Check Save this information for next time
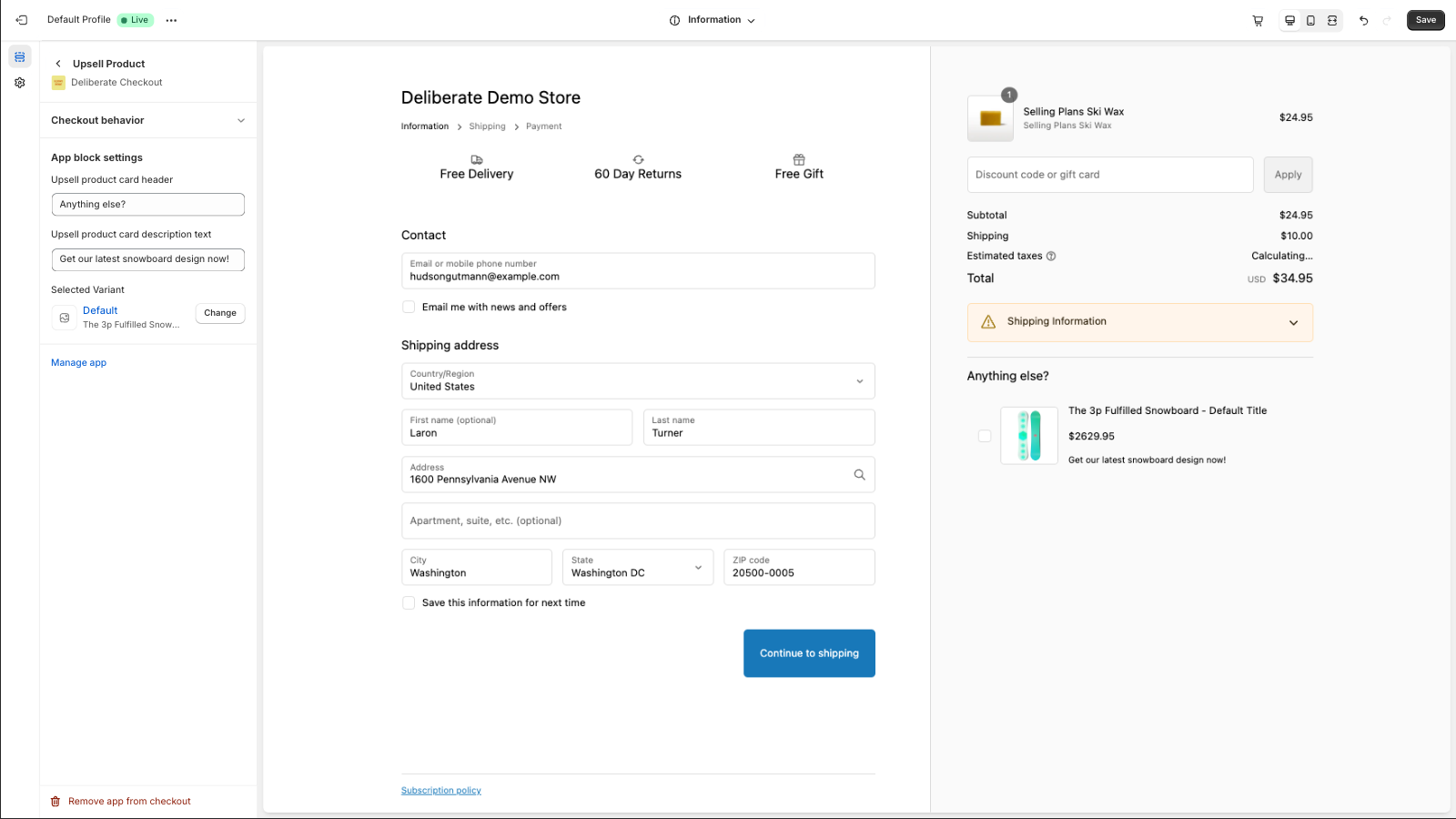The height and width of the screenshot is (819, 1456). (x=409, y=603)
